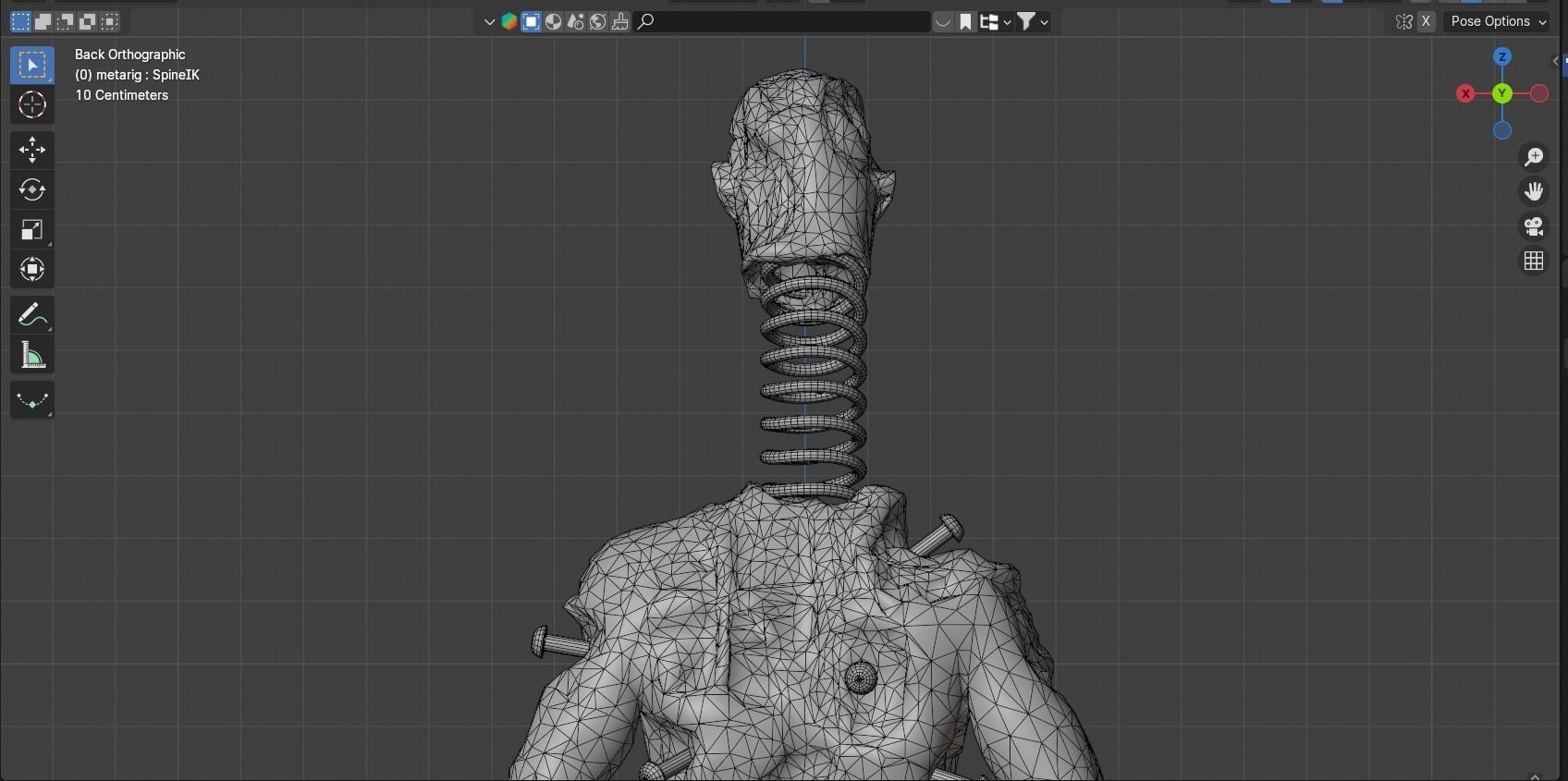Focus the header search field
1568x781 pixels.
[783, 21]
